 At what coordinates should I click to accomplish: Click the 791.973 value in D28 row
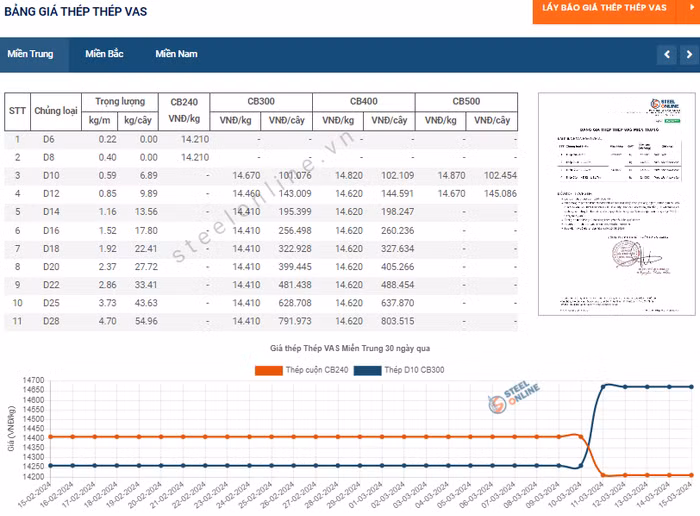tap(295, 321)
